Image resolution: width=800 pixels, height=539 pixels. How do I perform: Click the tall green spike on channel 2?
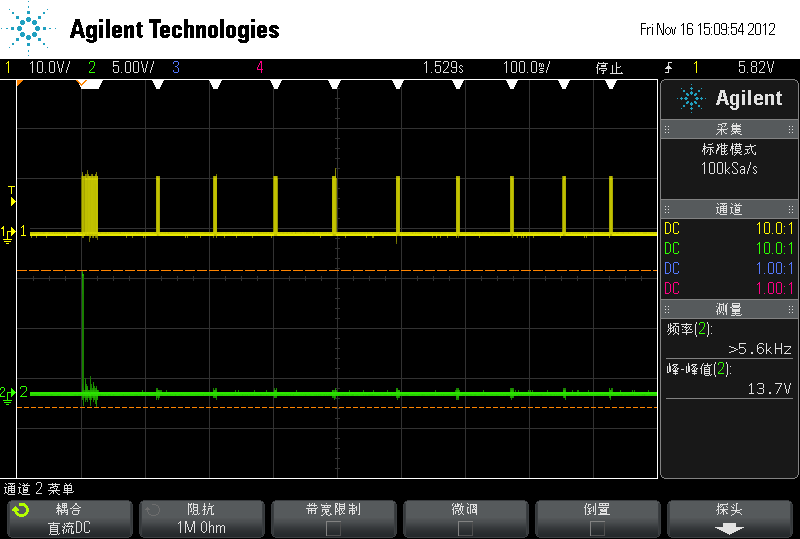pyautogui.click(x=83, y=332)
